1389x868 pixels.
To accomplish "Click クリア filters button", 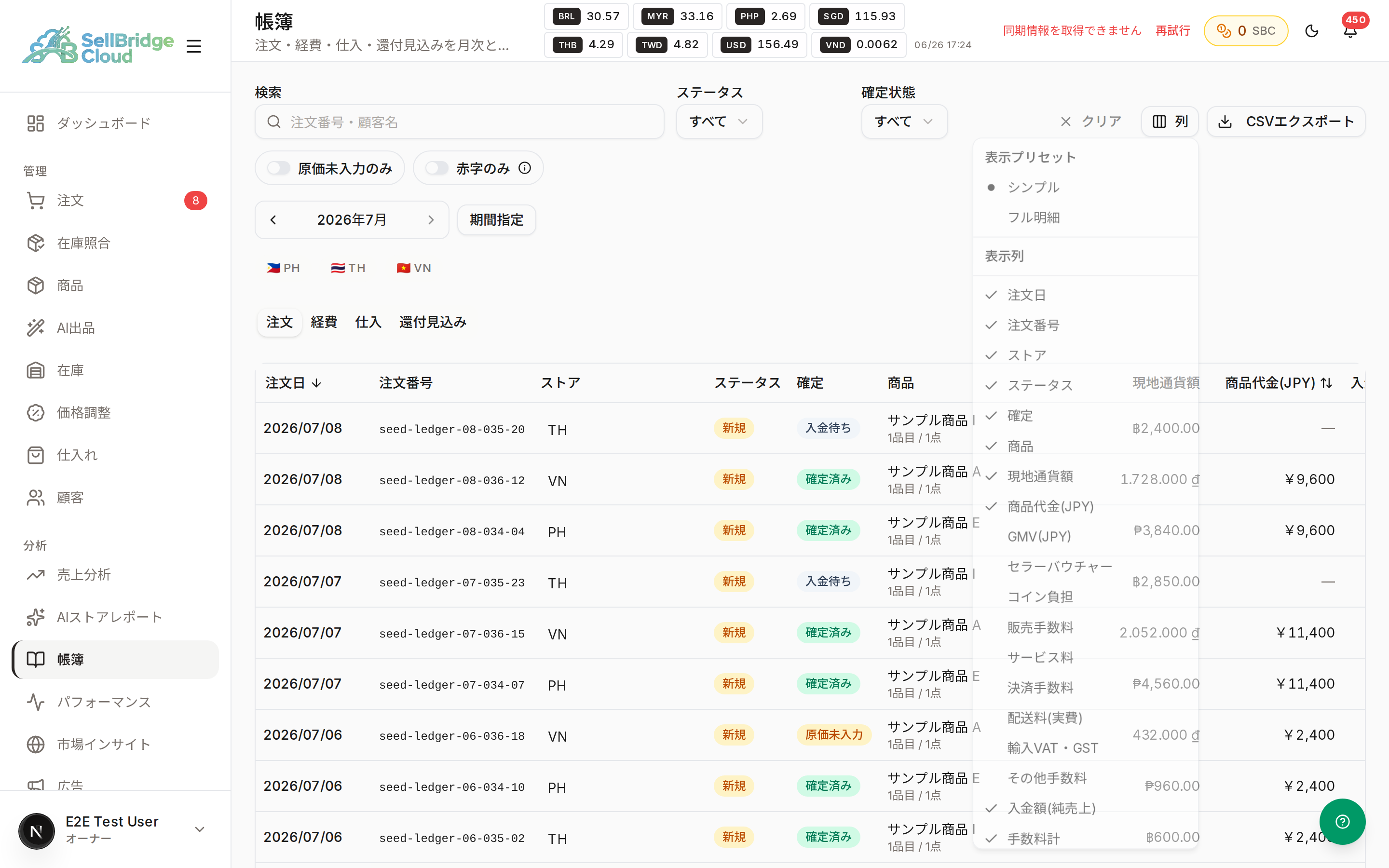I will 1090,121.
